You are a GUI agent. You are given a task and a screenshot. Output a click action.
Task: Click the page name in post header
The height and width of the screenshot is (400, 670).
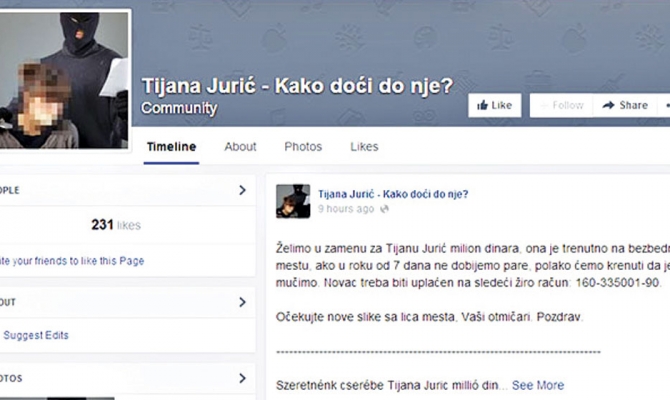click(393, 193)
